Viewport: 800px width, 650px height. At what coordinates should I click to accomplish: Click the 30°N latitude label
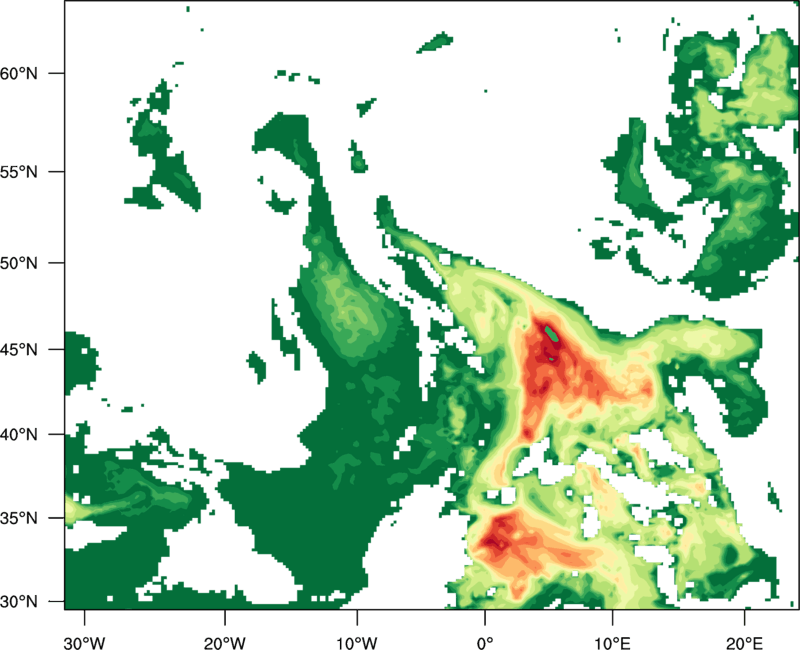[19, 602]
